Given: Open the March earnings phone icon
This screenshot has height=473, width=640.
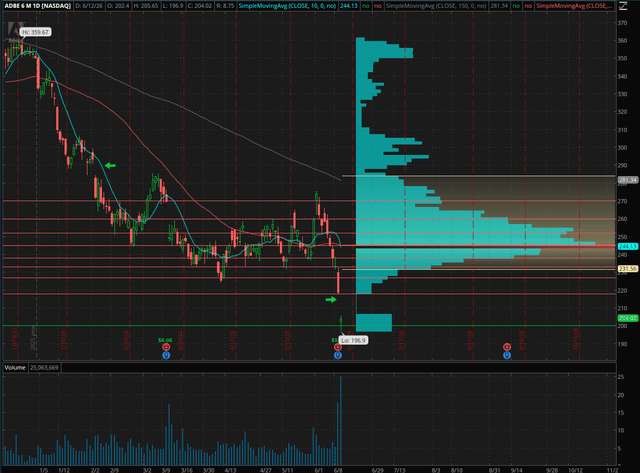Looking at the screenshot, I should pyautogui.click(x=166, y=347).
